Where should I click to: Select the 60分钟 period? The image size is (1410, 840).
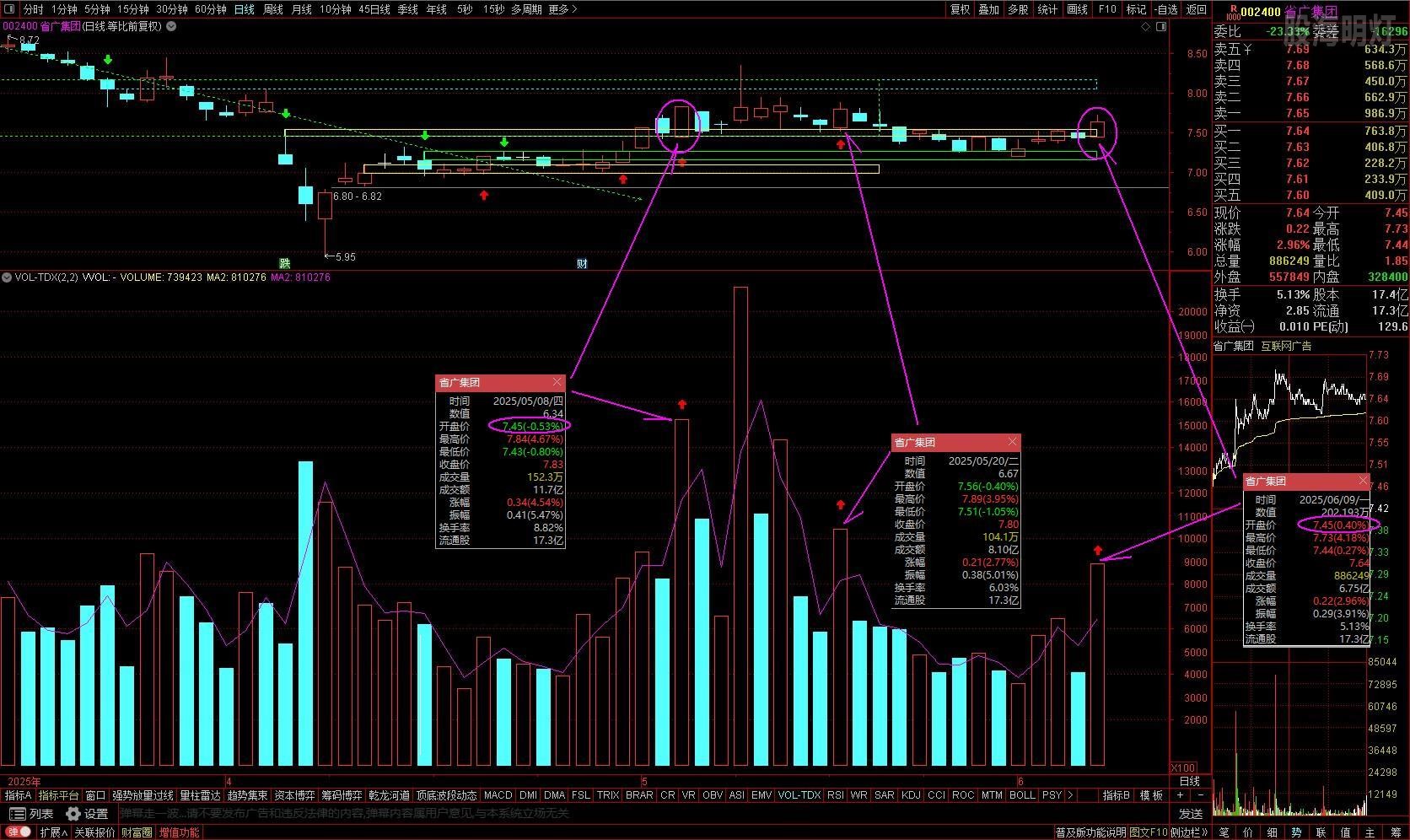coord(211,9)
